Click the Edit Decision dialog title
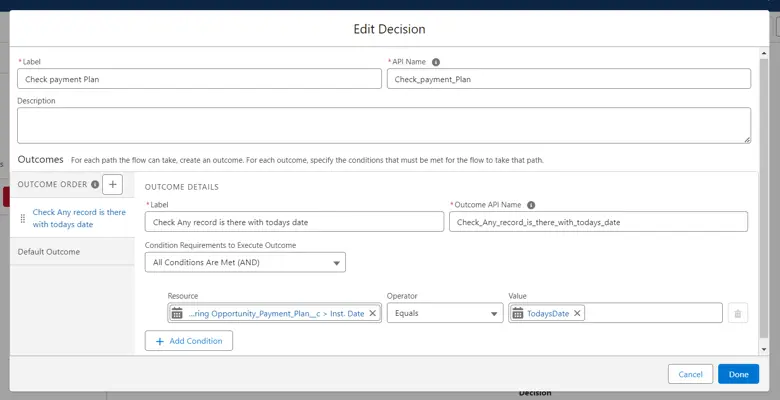 389,29
